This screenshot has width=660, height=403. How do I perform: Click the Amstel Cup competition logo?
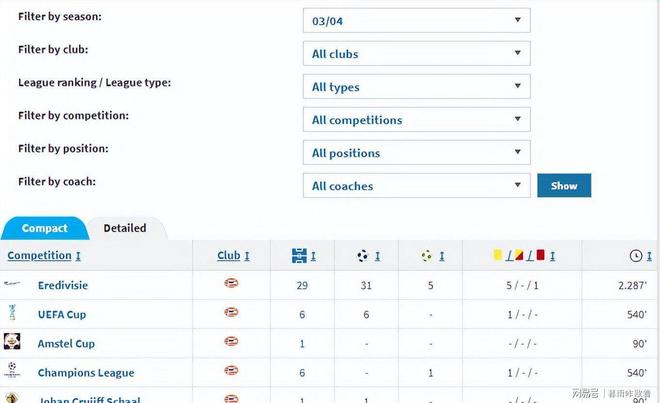[12, 342]
